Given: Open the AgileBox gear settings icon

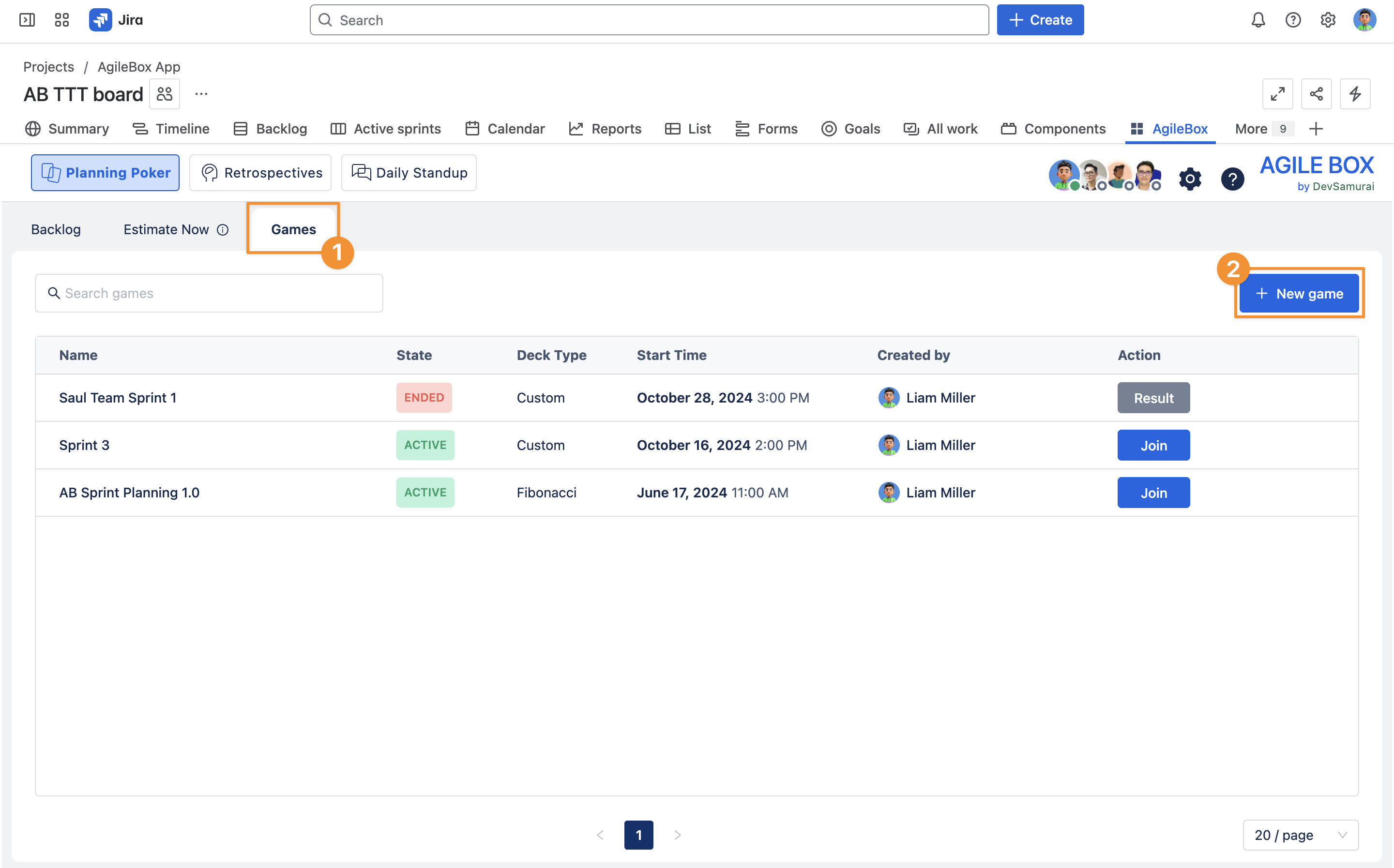Looking at the screenshot, I should 1190,179.
